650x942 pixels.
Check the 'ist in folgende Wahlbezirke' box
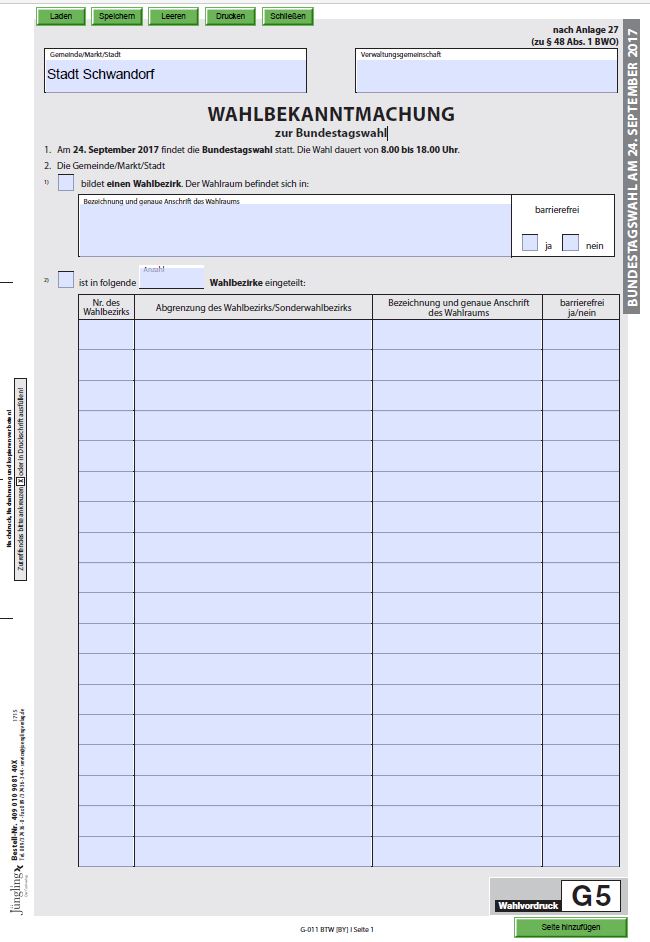(x=66, y=279)
